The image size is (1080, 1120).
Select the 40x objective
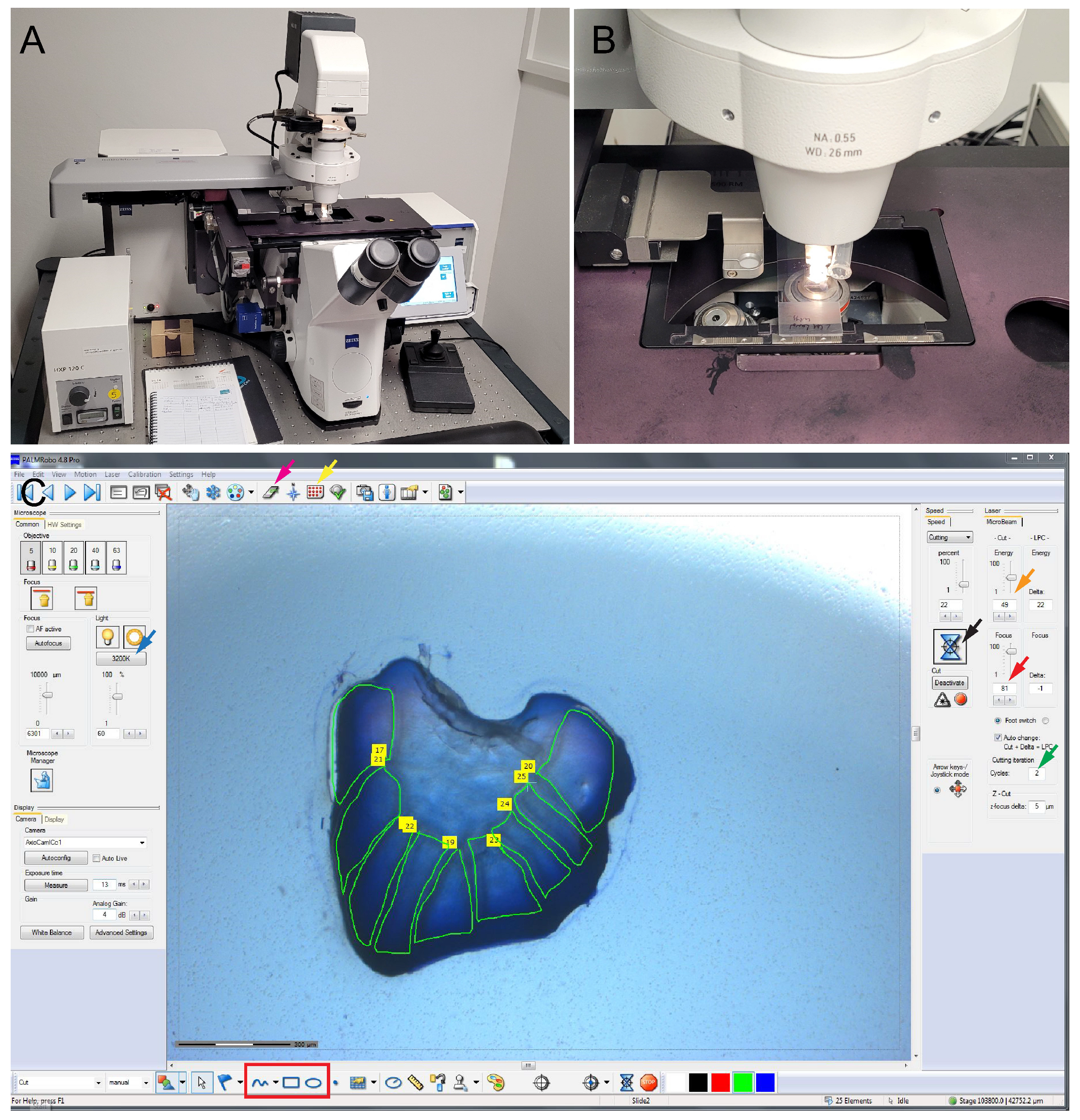(x=95, y=558)
